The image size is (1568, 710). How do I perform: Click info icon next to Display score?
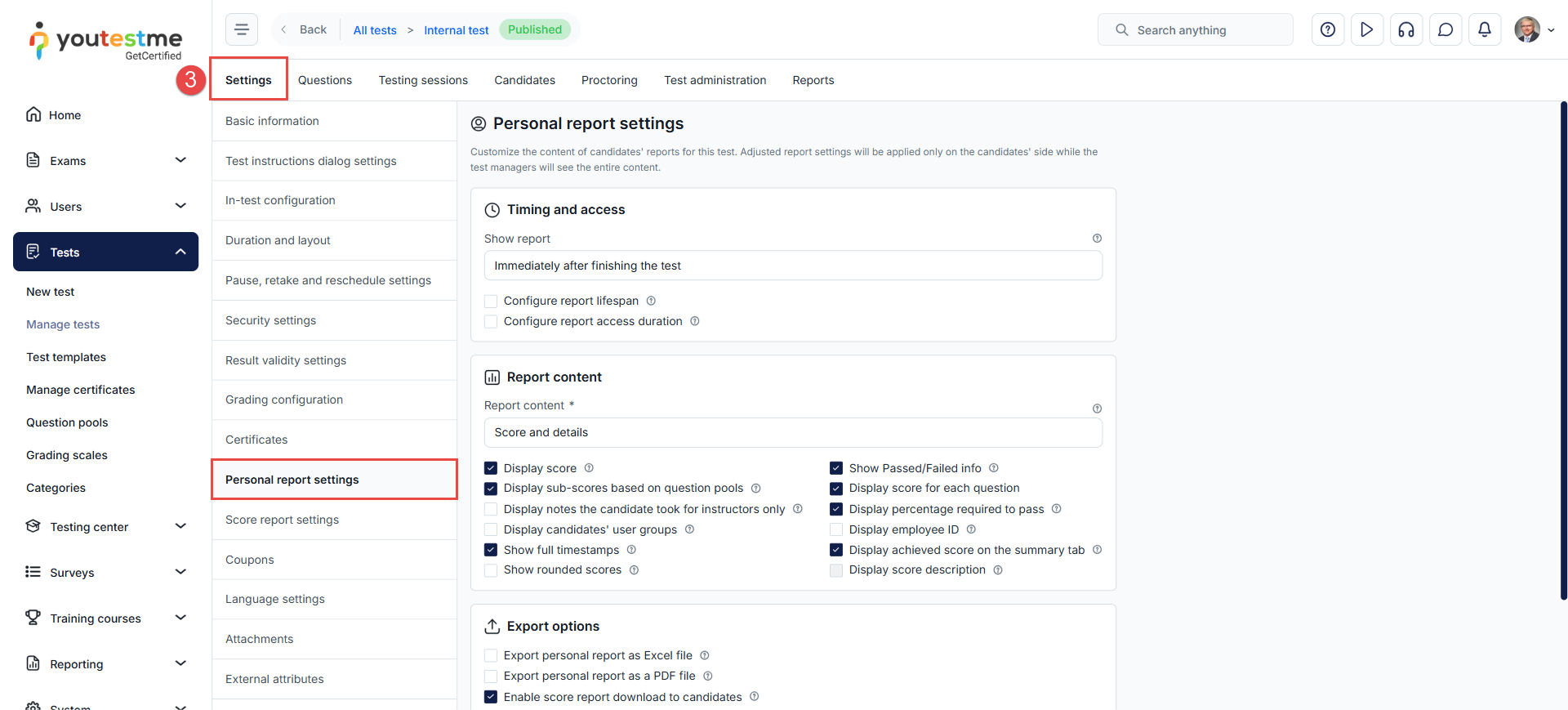[589, 468]
